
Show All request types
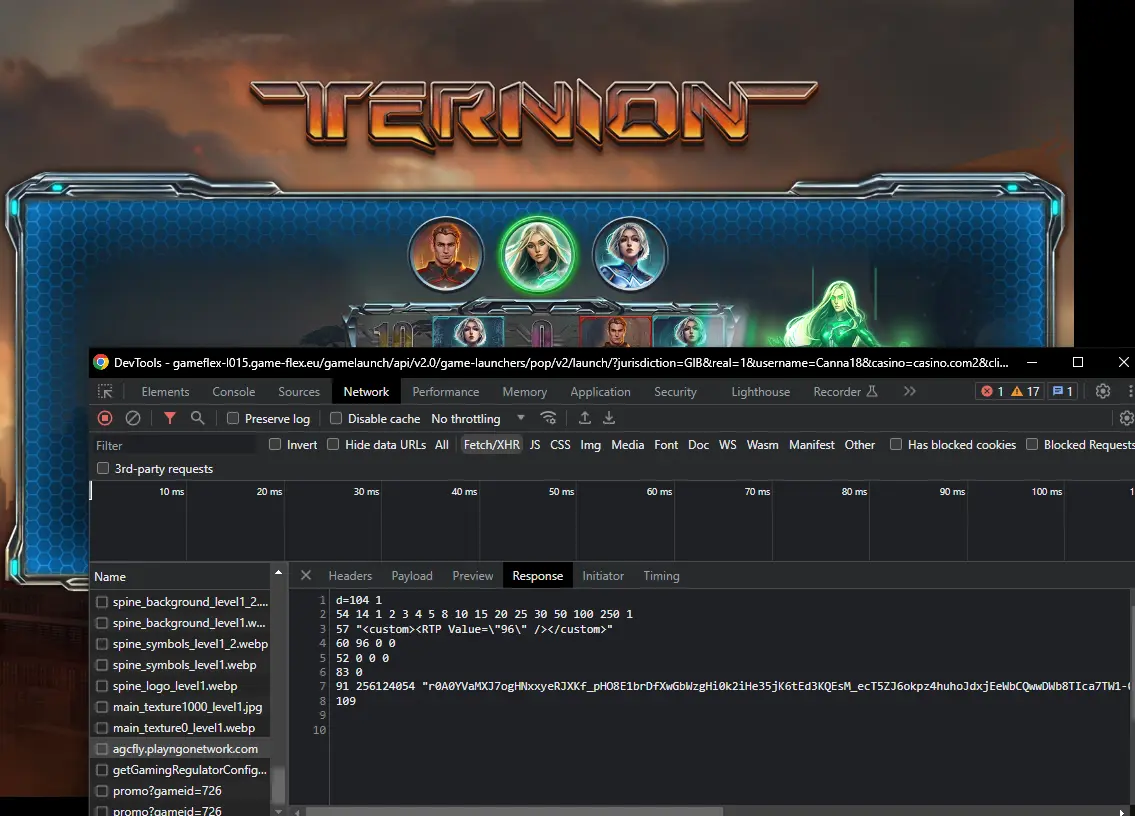click(x=442, y=445)
